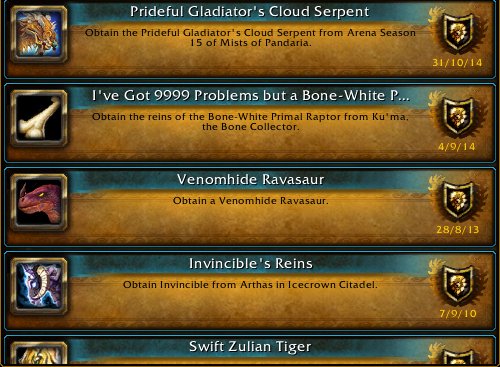Select the Swift Zulian Tiger title
500x367 pixels.
pos(250,347)
